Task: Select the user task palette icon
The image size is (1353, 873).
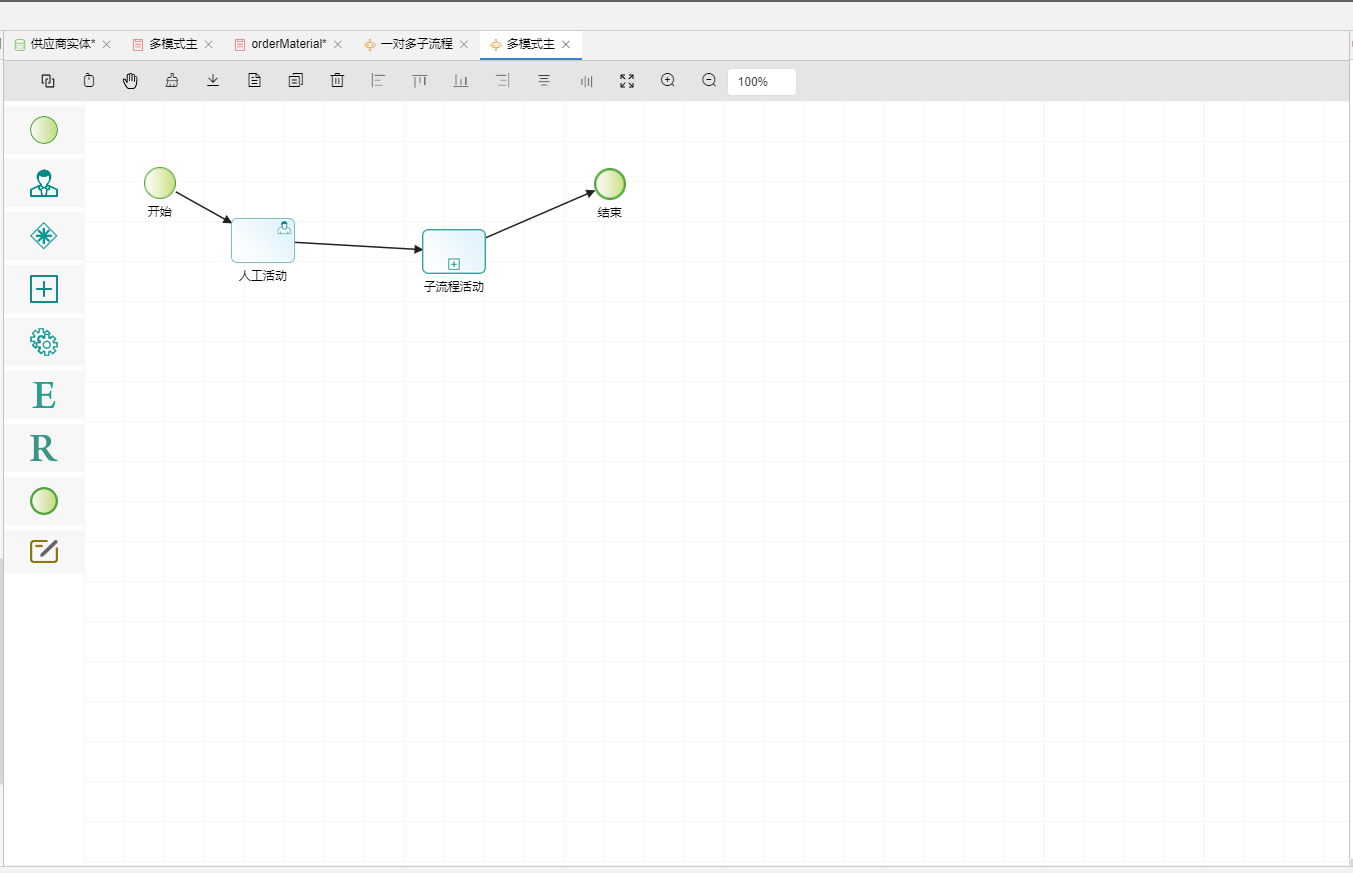Action: pyautogui.click(x=44, y=183)
